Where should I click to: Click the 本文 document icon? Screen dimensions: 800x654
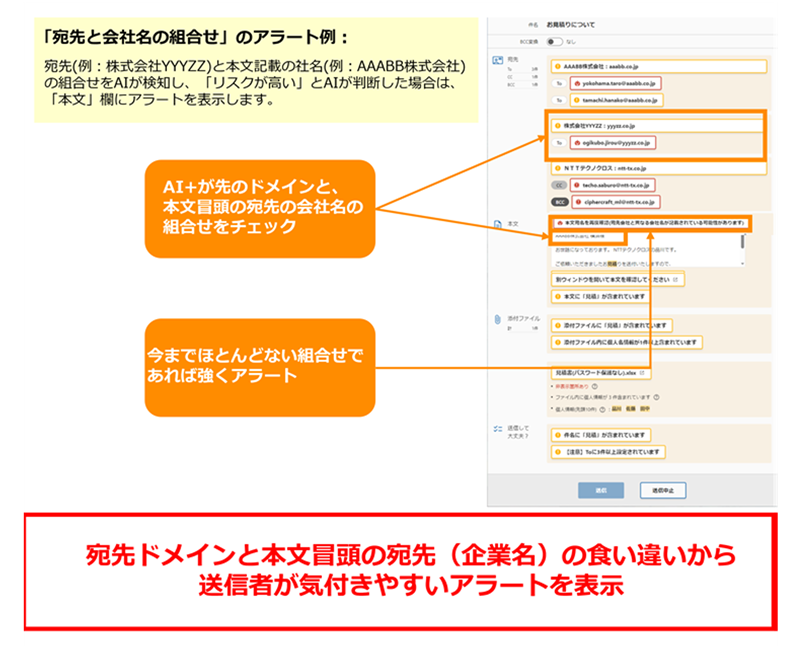click(x=497, y=224)
